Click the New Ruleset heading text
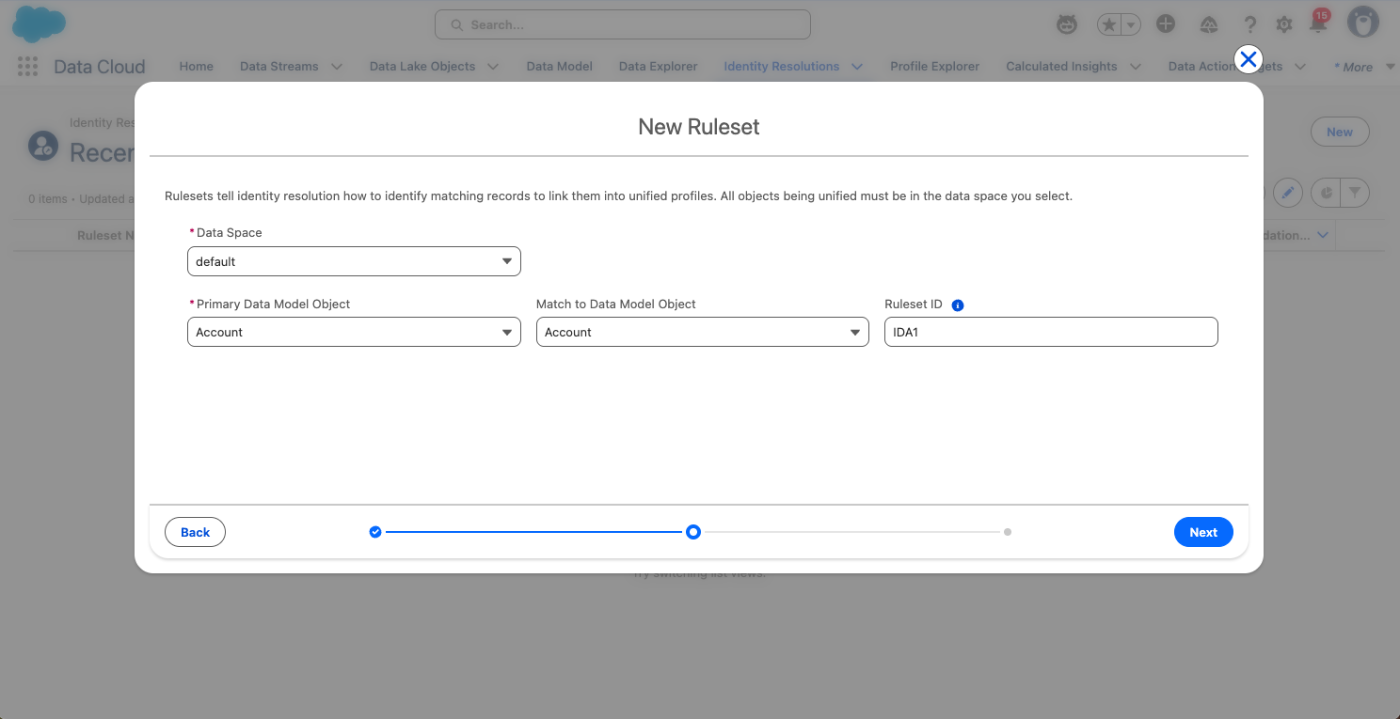The image size is (1400, 719). pyautogui.click(x=699, y=127)
